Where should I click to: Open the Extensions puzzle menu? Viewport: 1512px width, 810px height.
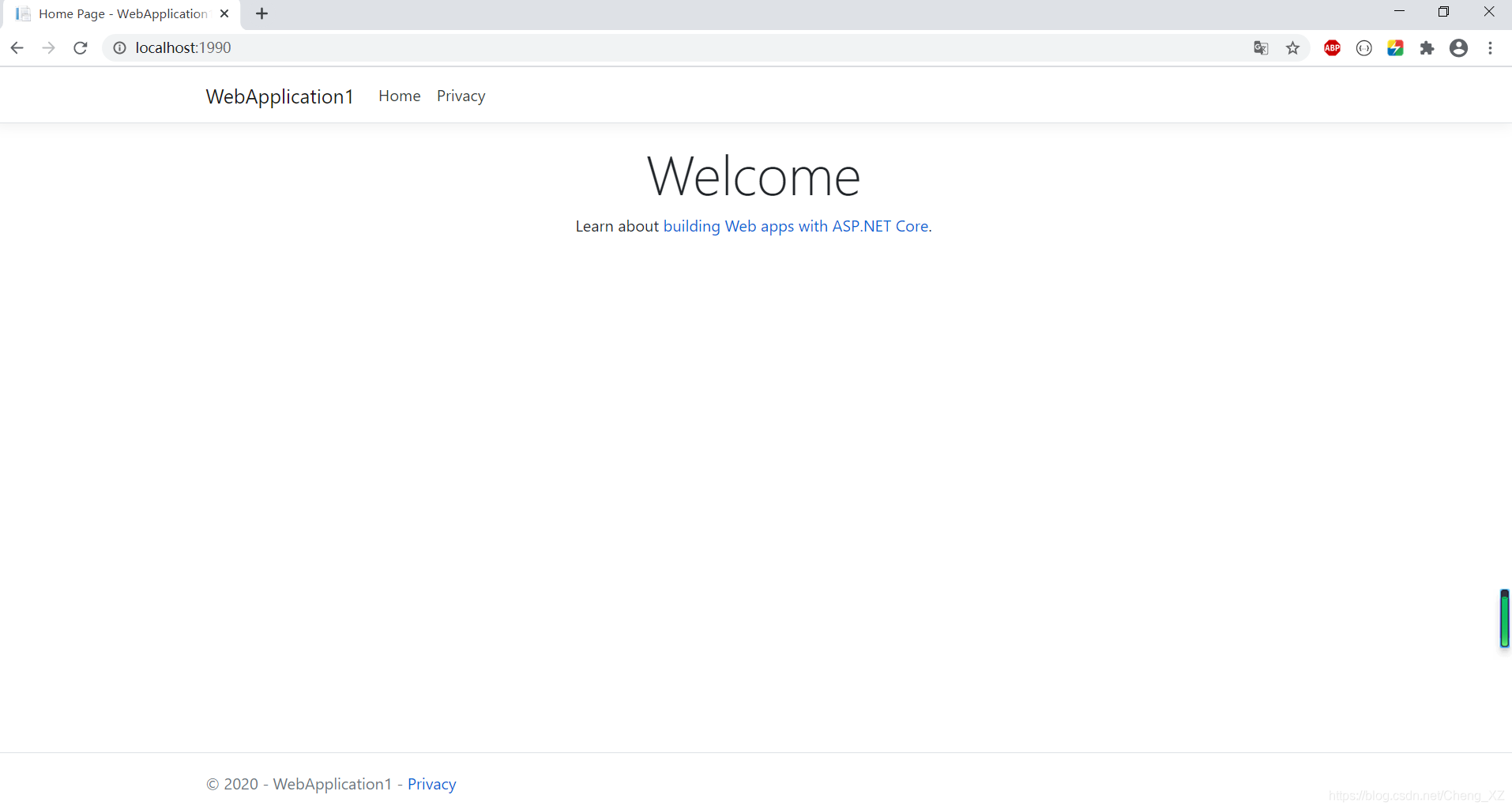pos(1427,48)
